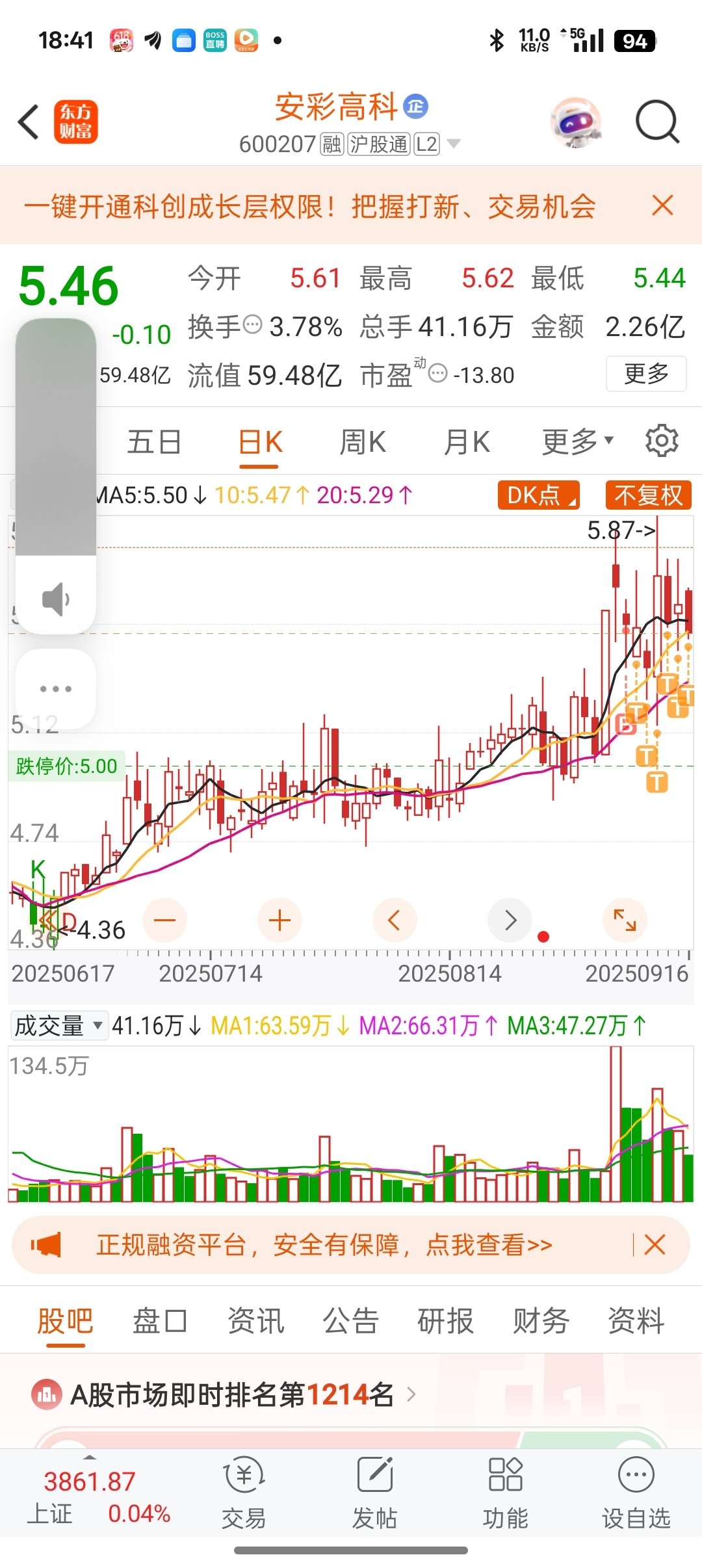Open chart settings gear icon
Image resolution: width=702 pixels, height=1568 pixels.
[x=662, y=441]
